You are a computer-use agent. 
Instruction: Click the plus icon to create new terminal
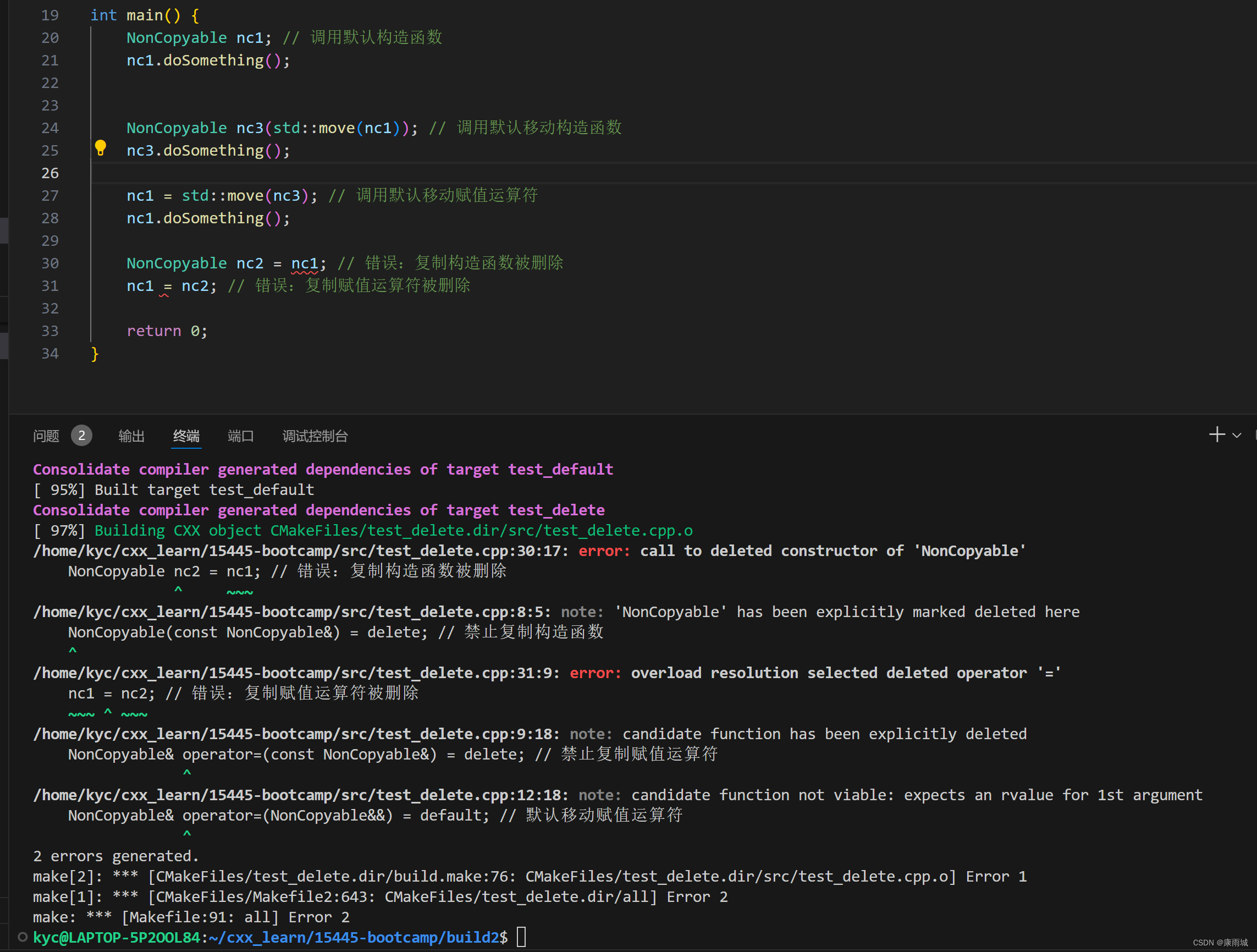(1217, 435)
